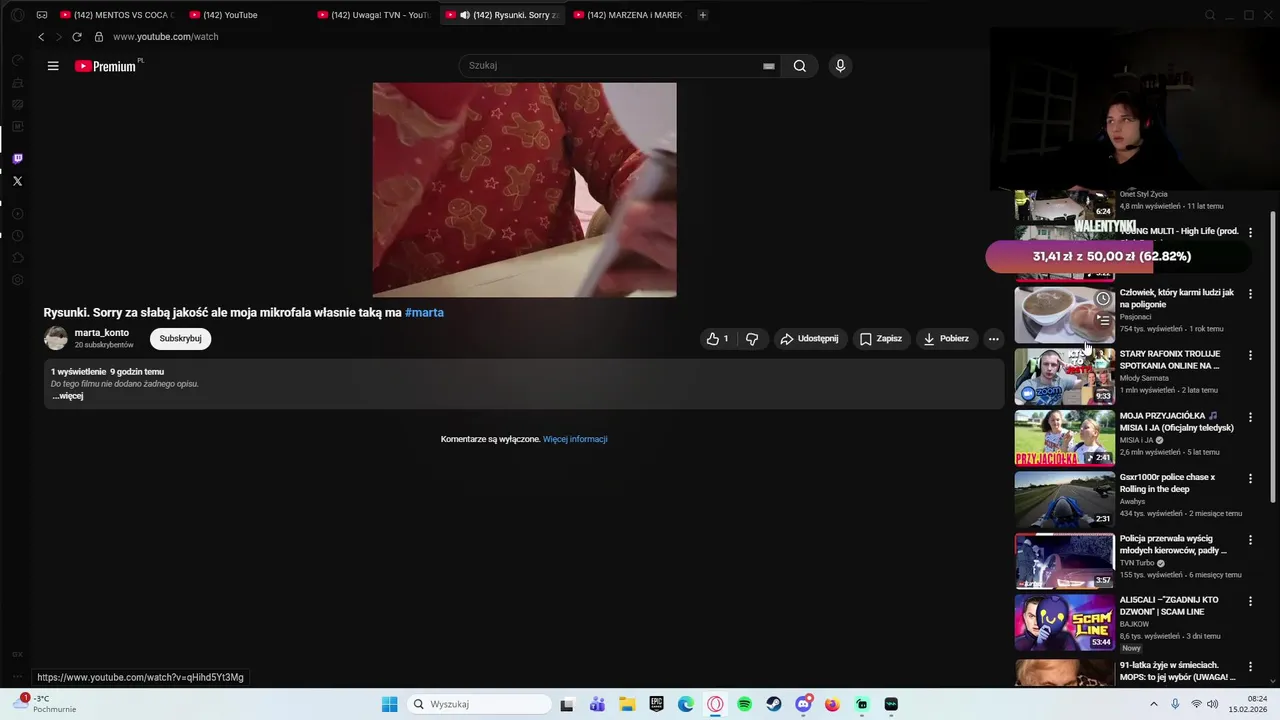Screen dimensions: 1280x720
Task: Open File Explorer from the taskbar
Action: [x=627, y=704]
